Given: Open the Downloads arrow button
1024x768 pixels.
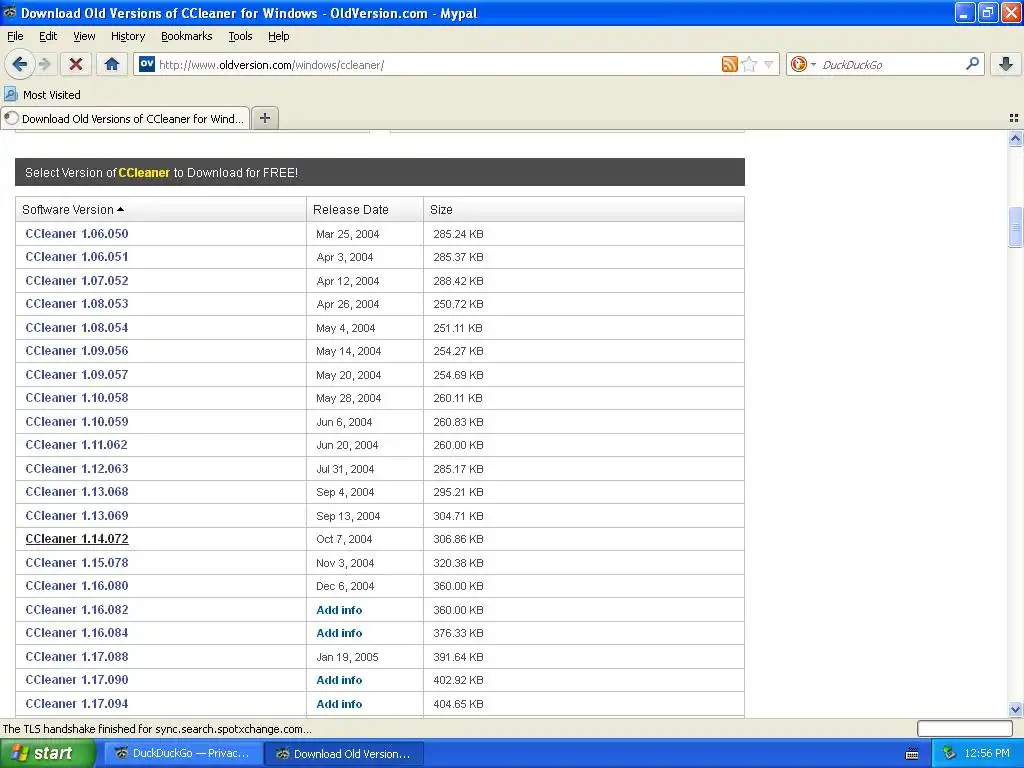Looking at the screenshot, I should pos(1006,64).
